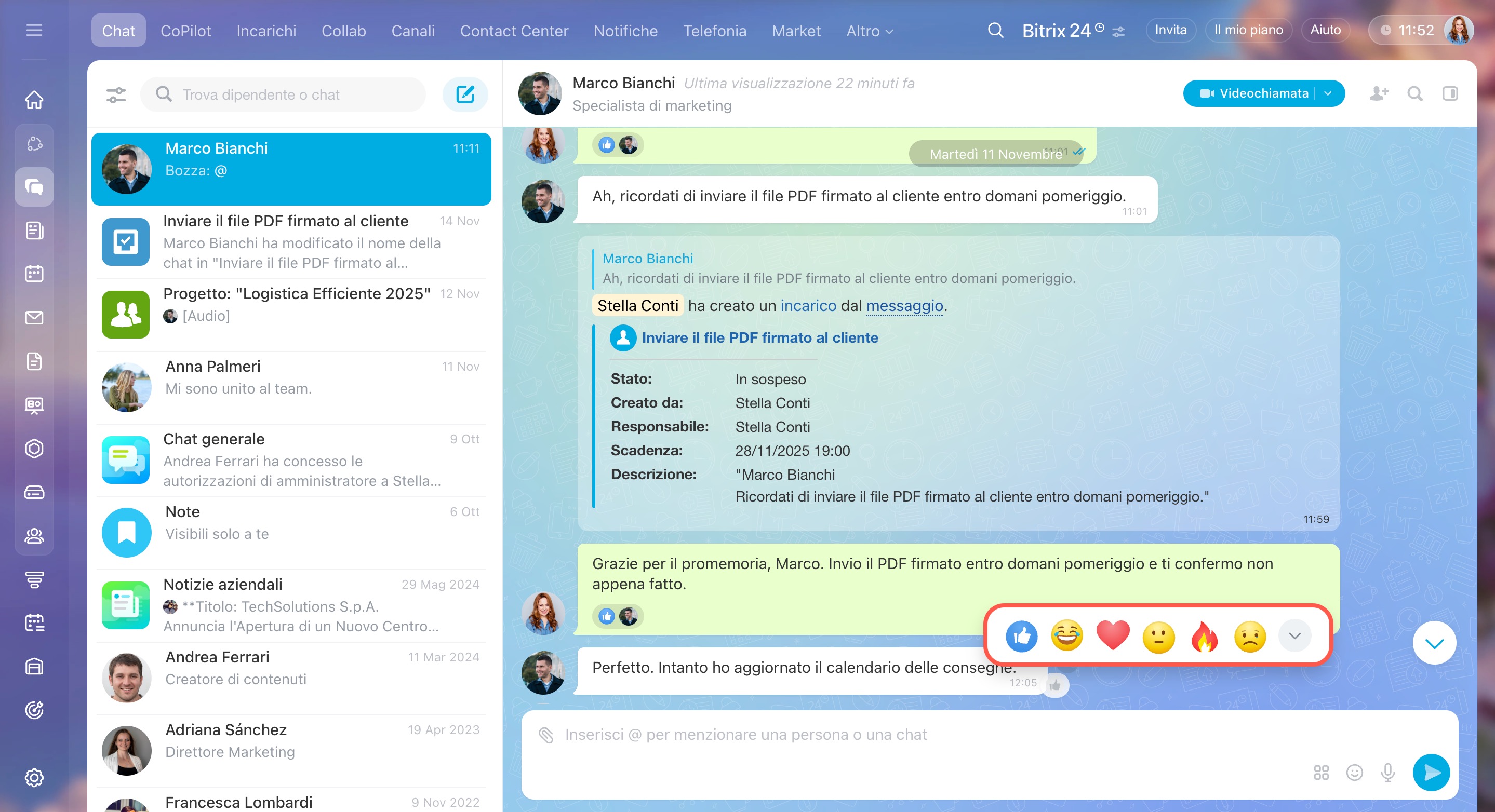
Task: Click the add participant icon
Action: [x=1379, y=93]
